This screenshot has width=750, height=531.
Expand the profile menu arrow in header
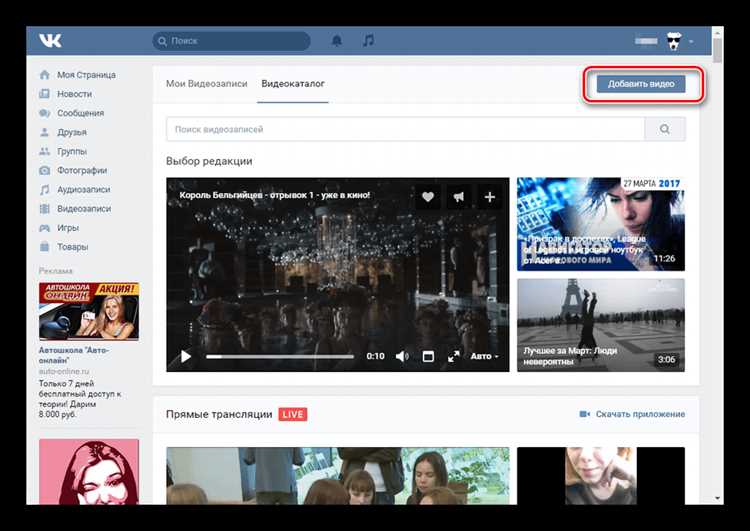[x=691, y=42]
